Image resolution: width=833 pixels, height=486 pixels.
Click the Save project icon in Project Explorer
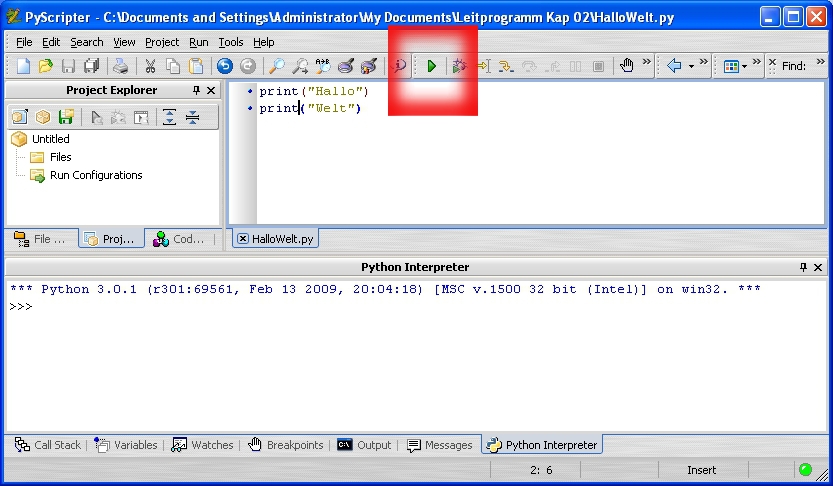66,117
